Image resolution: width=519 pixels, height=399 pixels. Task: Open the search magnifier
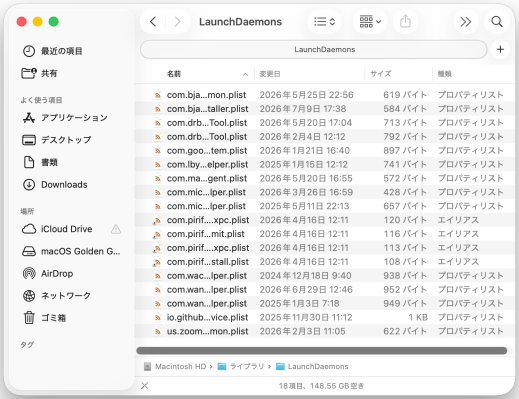coord(497,22)
